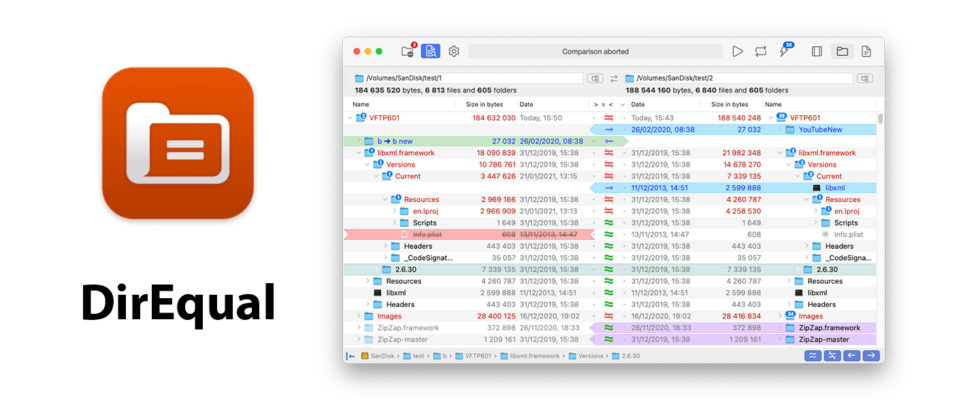Image resolution: width=980 pixels, height=420 pixels.
Task: Select the 'b → b new' green row
Action: coord(485,141)
